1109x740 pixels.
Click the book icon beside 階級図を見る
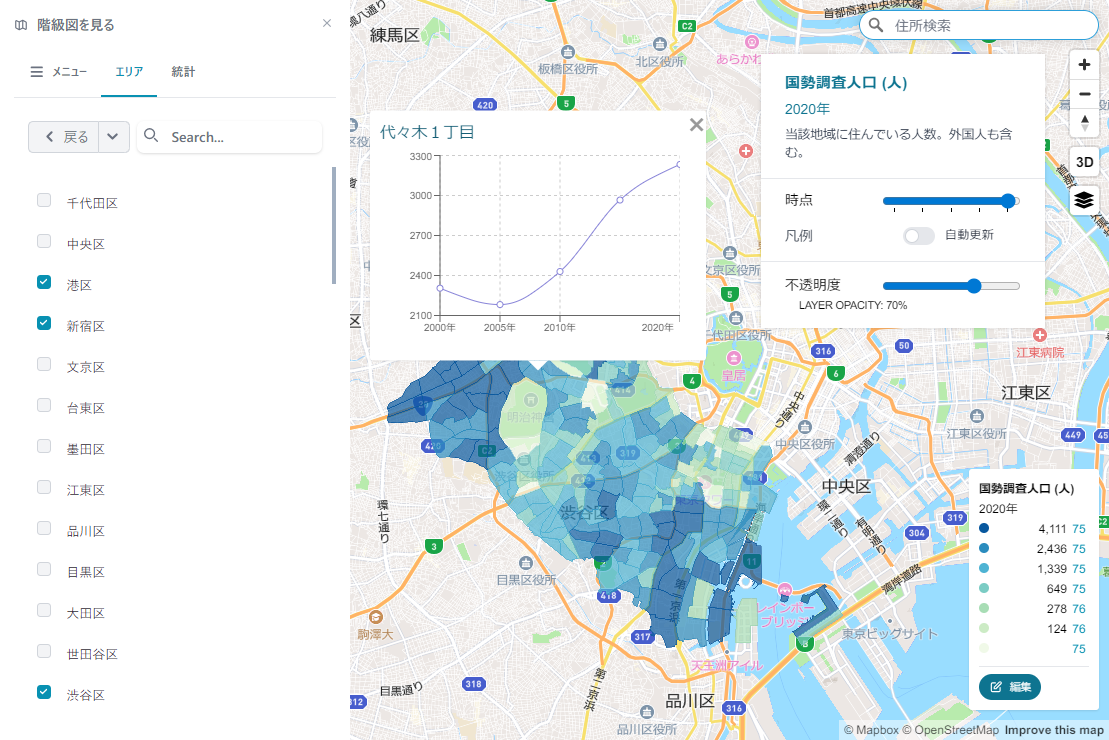[x=21, y=25]
